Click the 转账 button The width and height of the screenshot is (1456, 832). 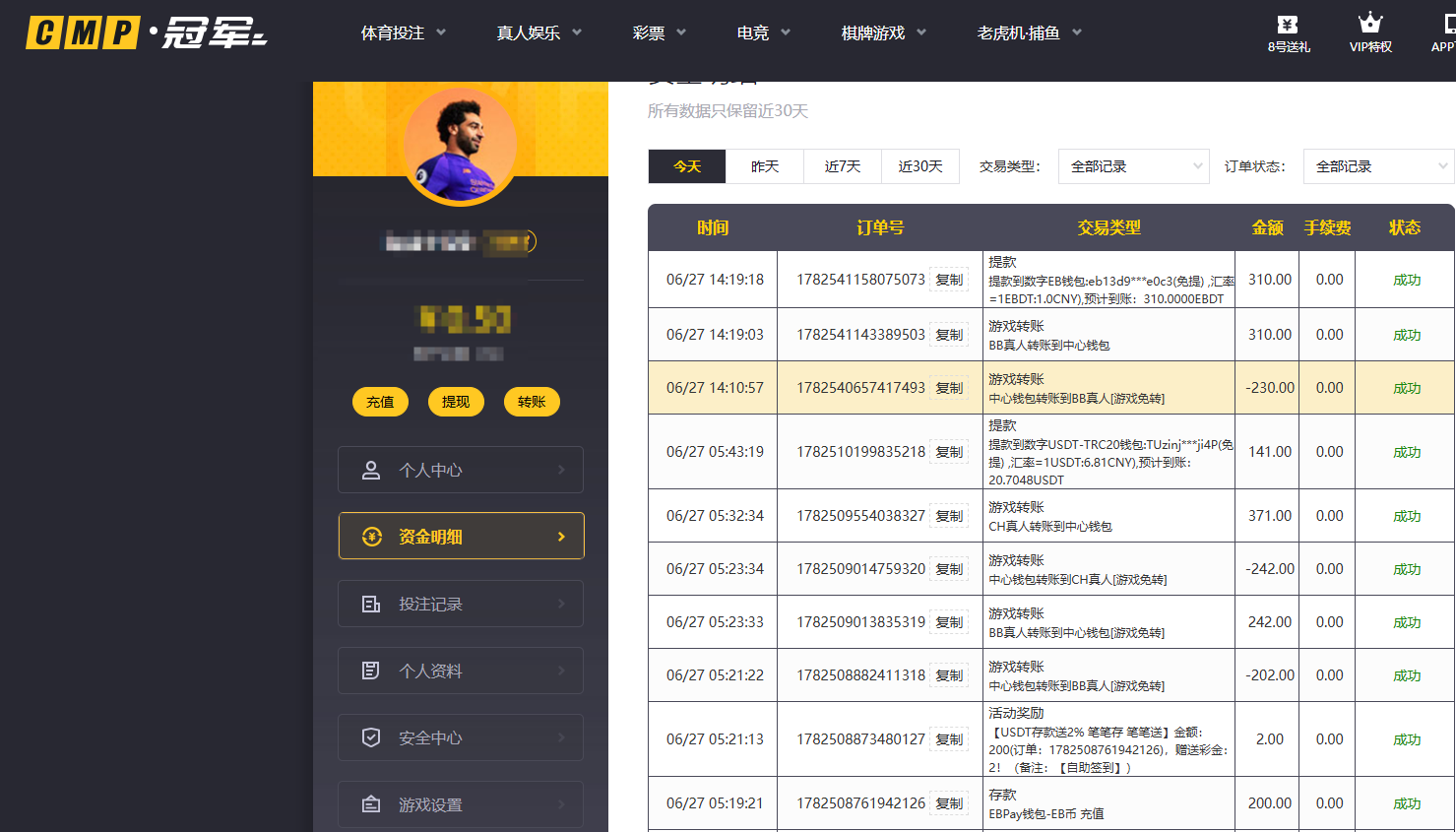pos(532,402)
